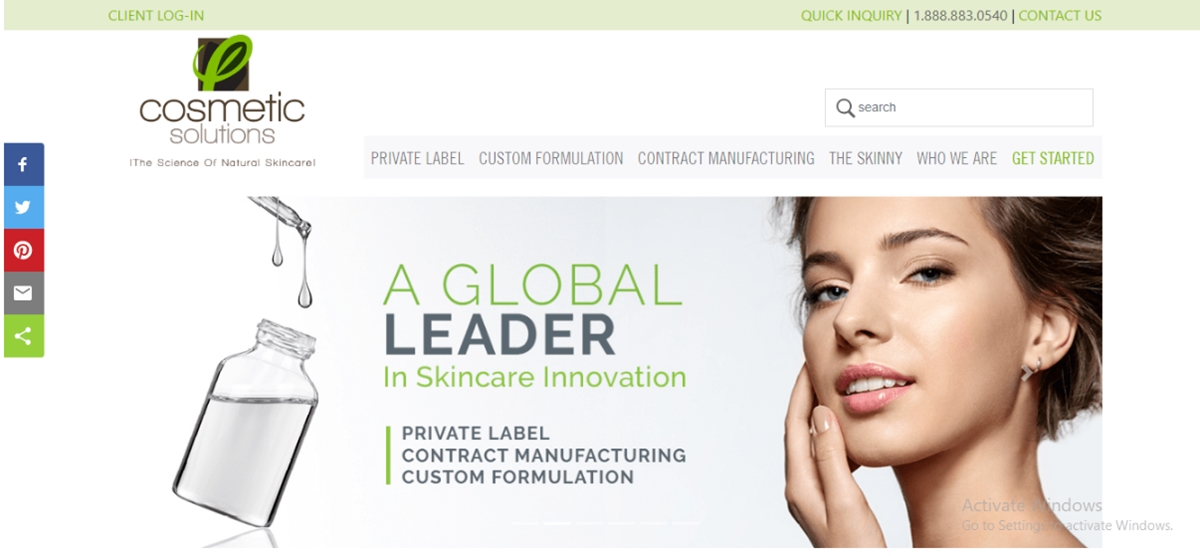Open the Private Label menu
This screenshot has width=1200, height=556.
click(x=417, y=158)
